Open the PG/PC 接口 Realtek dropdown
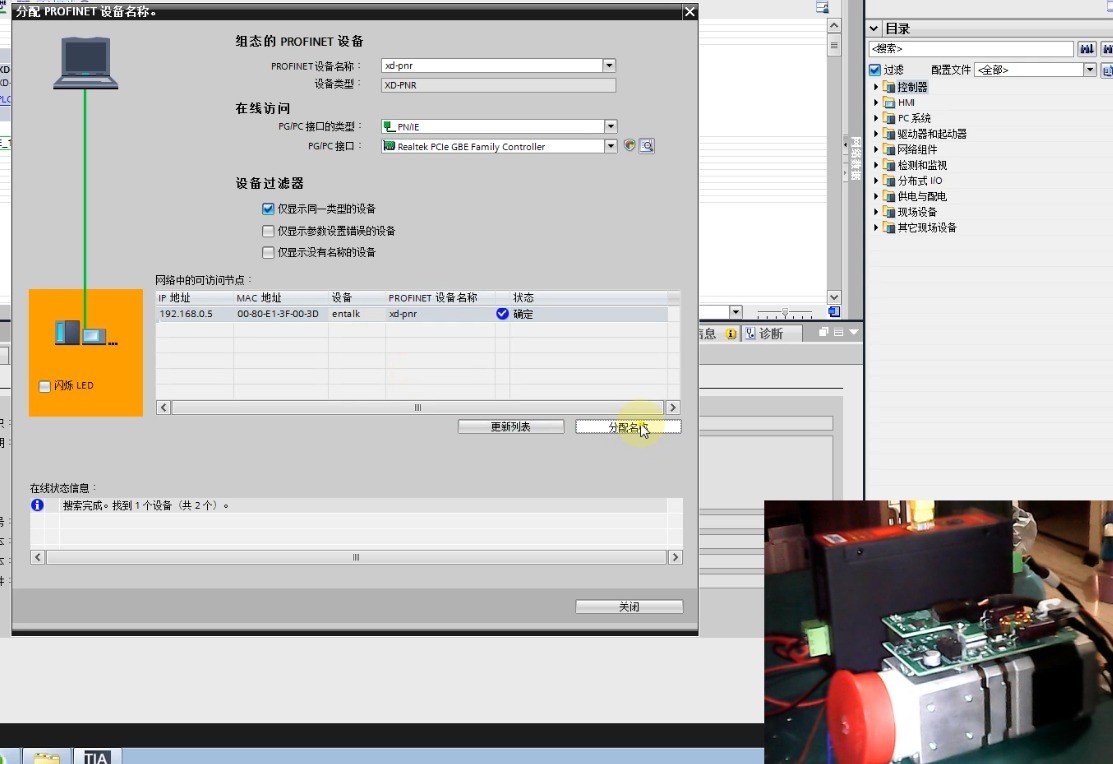This screenshot has width=1113, height=764. click(x=610, y=146)
